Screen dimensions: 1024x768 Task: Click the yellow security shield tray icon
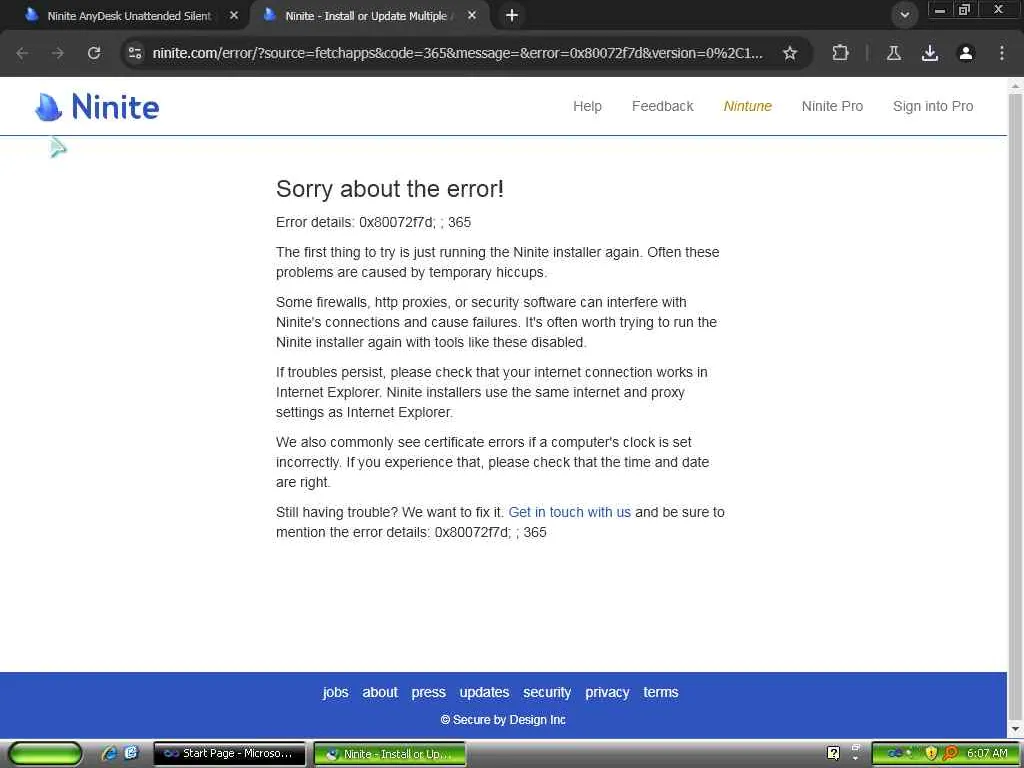coord(931,754)
